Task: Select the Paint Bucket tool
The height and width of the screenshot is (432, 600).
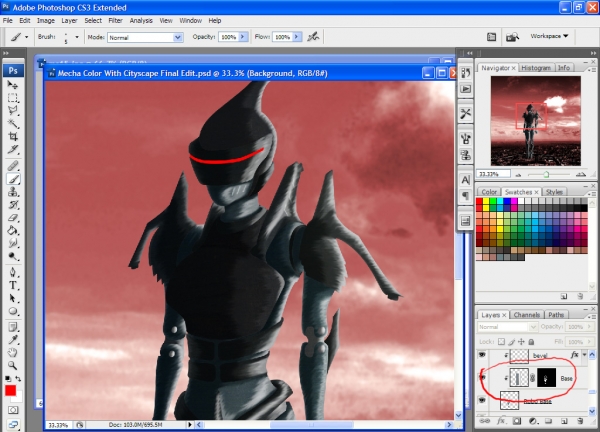Action: (x=13, y=230)
